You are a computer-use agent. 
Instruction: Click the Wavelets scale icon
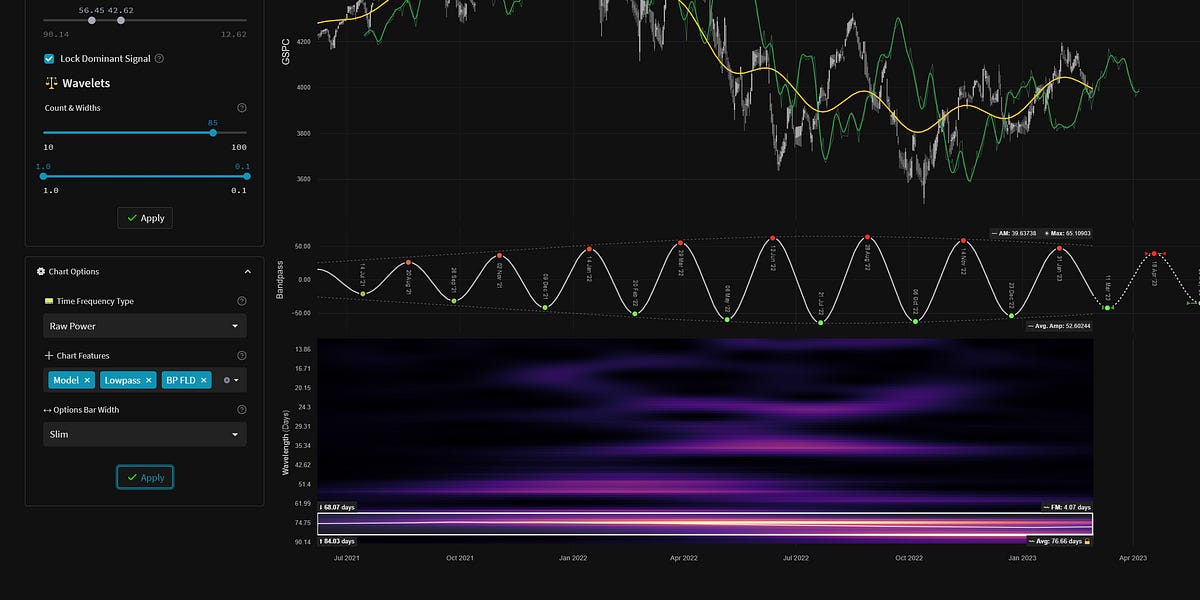coord(51,82)
